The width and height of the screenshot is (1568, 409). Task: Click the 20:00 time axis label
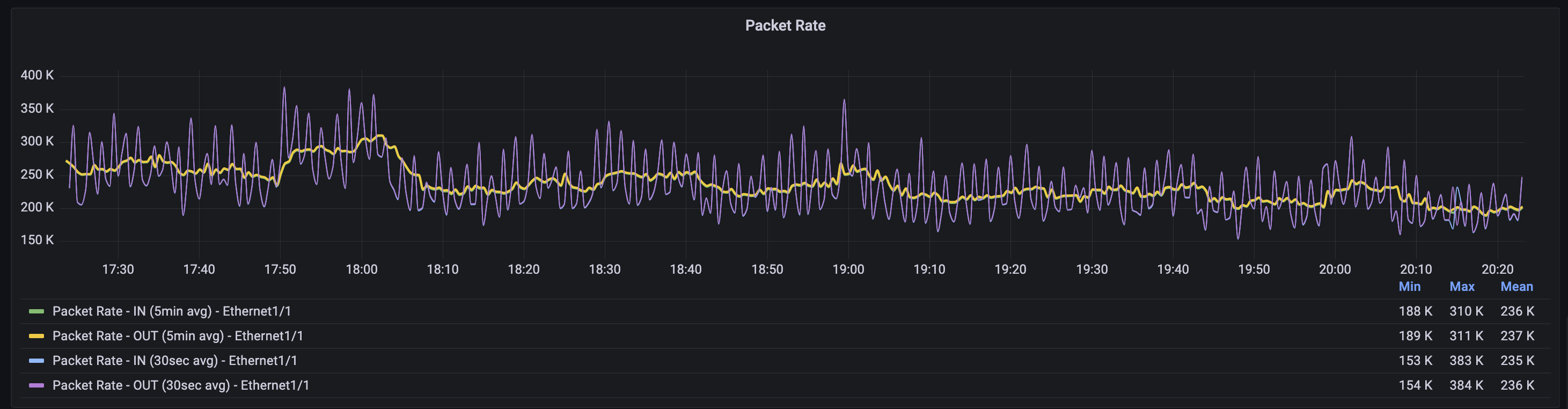(1335, 269)
